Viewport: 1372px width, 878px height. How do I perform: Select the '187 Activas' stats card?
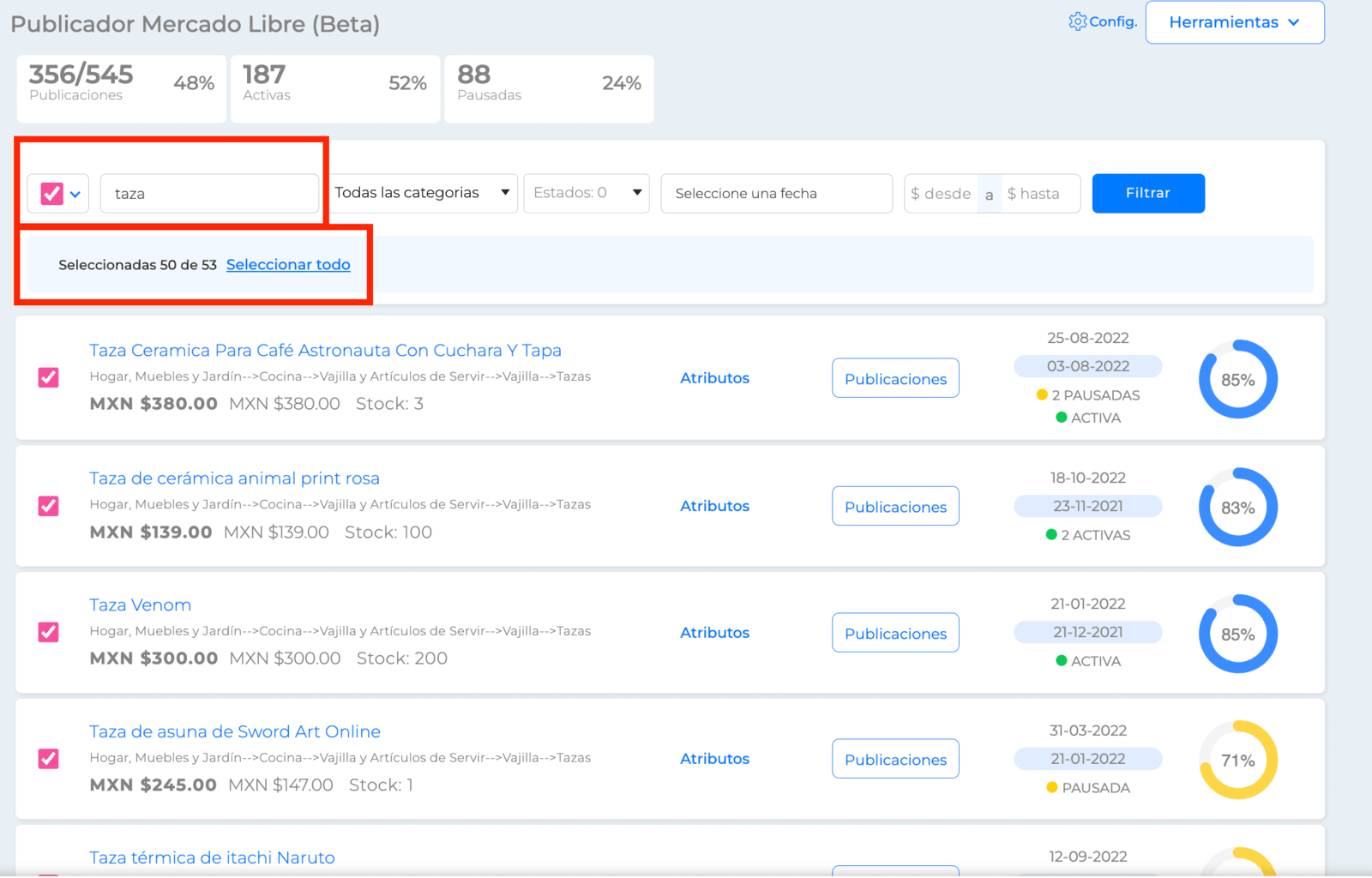point(335,89)
